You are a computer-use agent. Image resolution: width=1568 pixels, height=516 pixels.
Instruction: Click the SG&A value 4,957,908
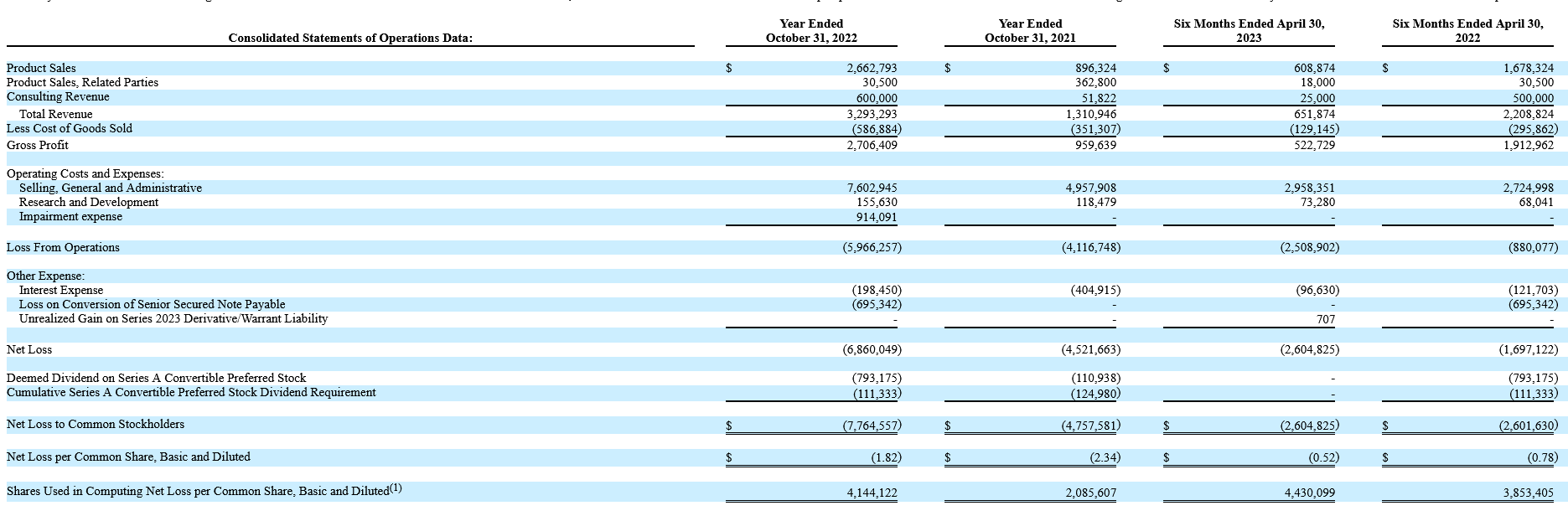(x=1091, y=188)
